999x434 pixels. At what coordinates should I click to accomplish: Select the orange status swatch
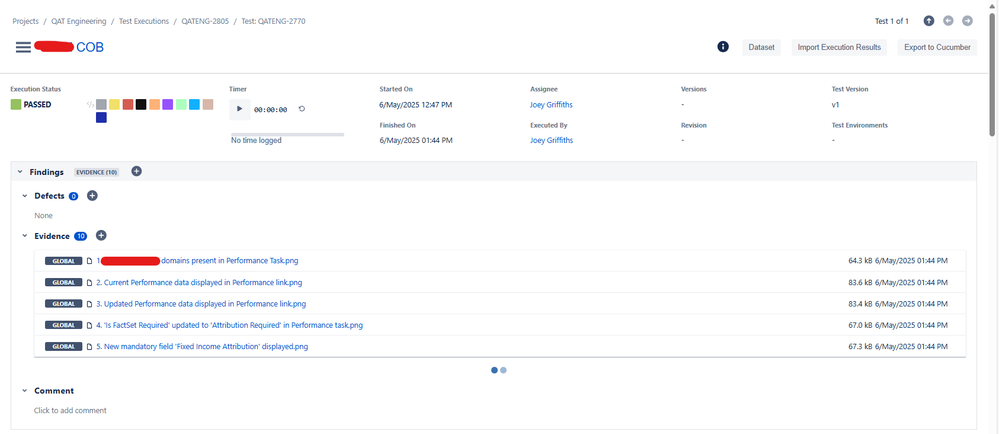point(154,104)
